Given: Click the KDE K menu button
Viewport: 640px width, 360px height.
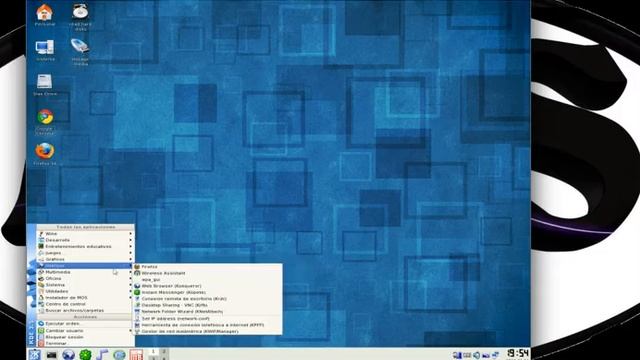Looking at the screenshot, I should (x=34, y=354).
